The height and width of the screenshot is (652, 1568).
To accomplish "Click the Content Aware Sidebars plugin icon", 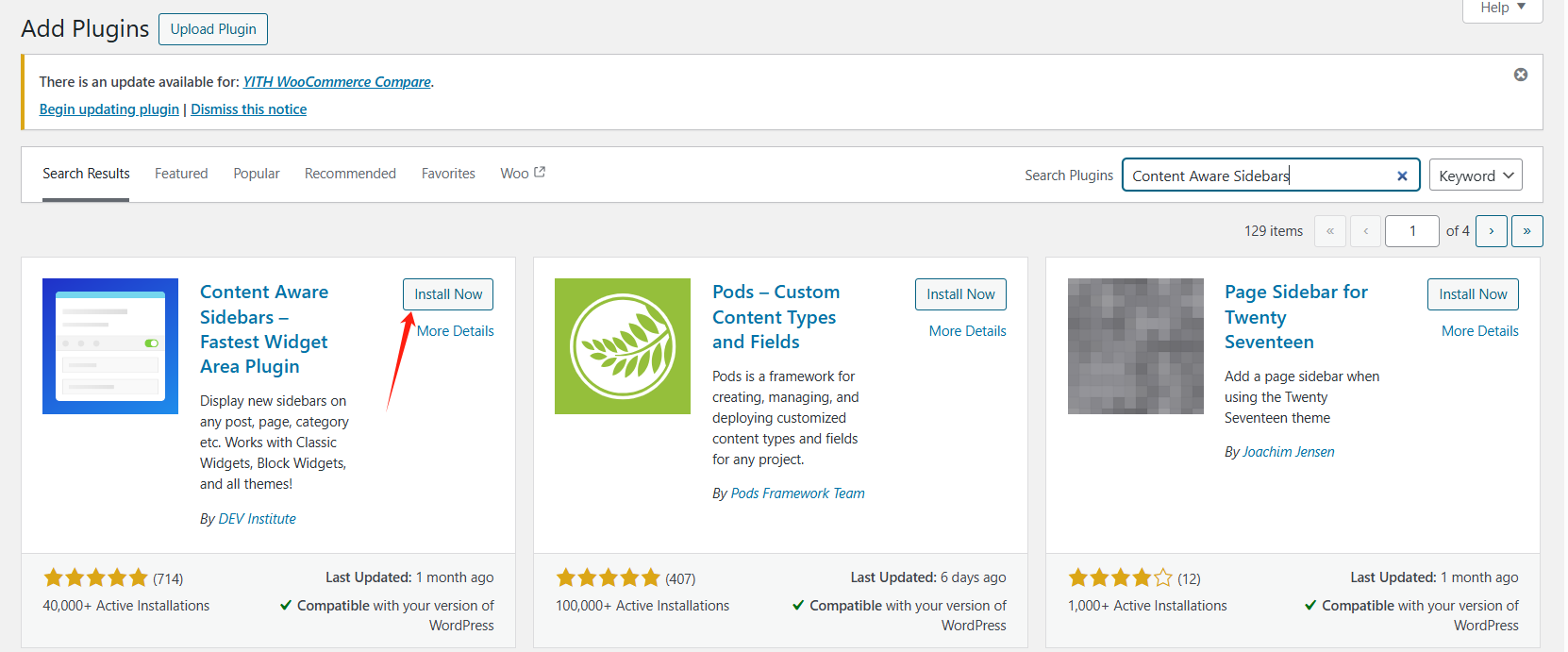I will pos(110,346).
